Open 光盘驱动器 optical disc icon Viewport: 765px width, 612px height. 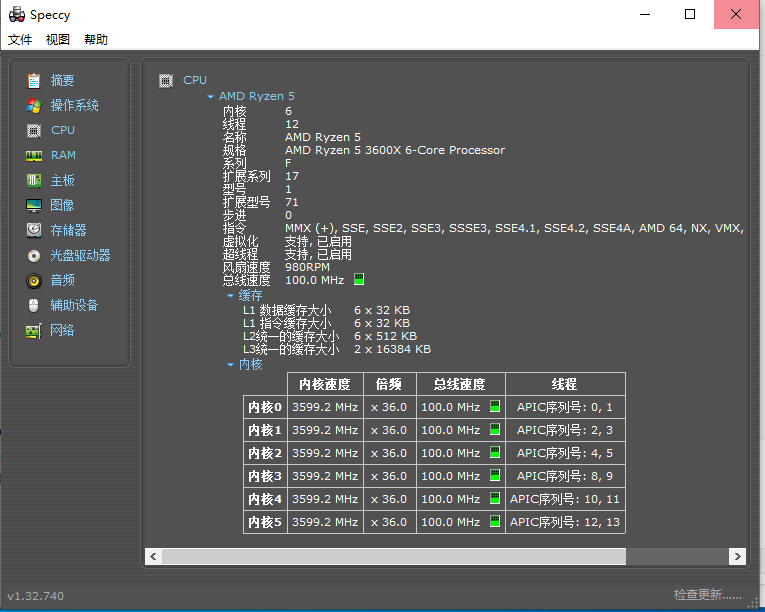coord(34,256)
